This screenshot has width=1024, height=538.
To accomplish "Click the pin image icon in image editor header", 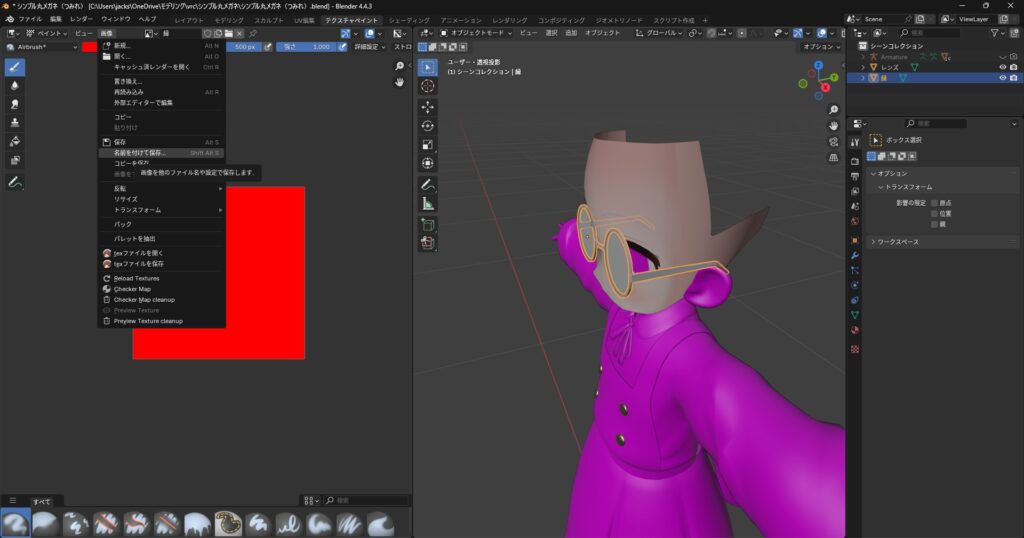I will pyautogui.click(x=253, y=33).
